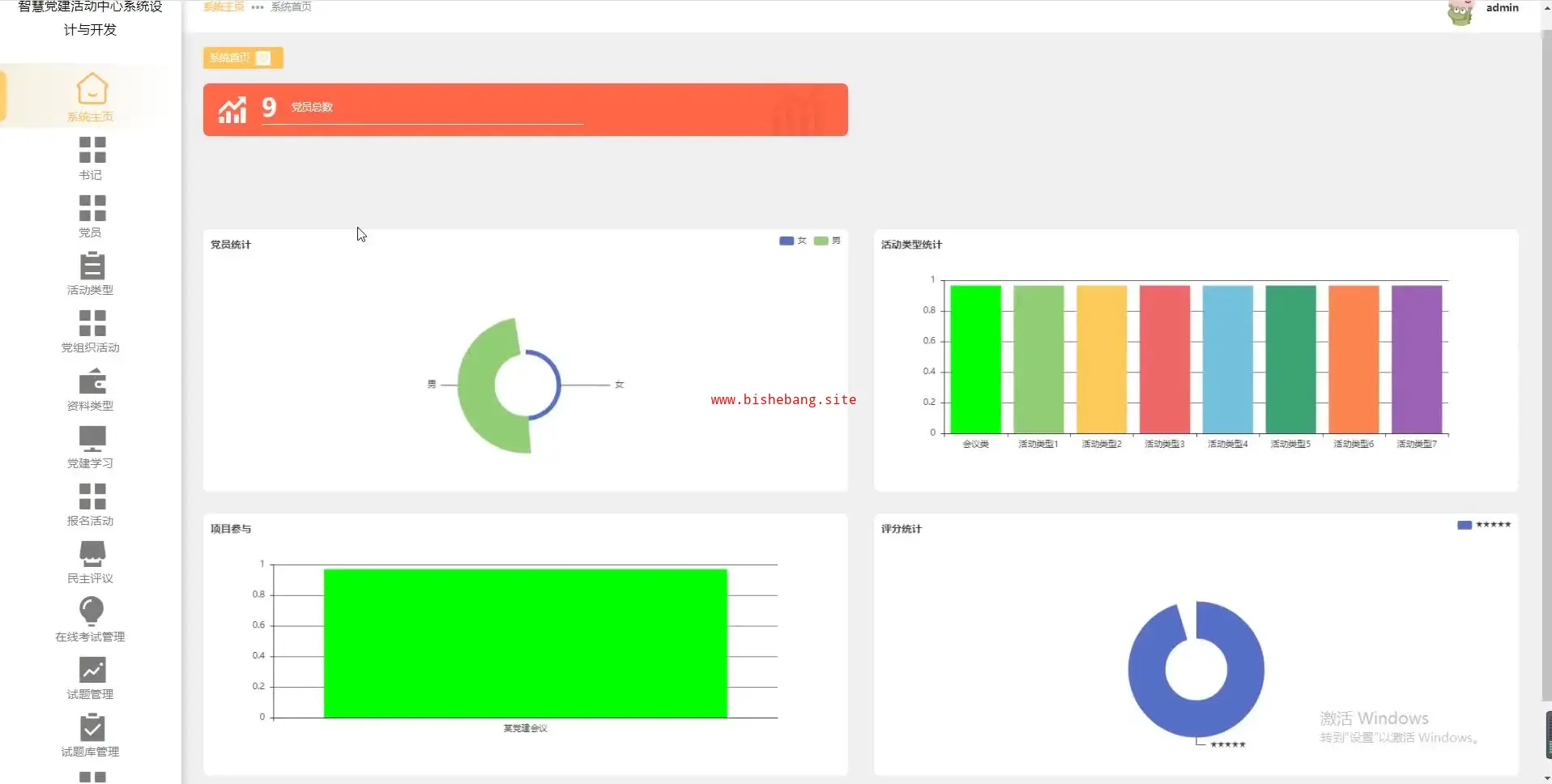
Task: Open the 党员 sidebar icon
Action: point(92,207)
